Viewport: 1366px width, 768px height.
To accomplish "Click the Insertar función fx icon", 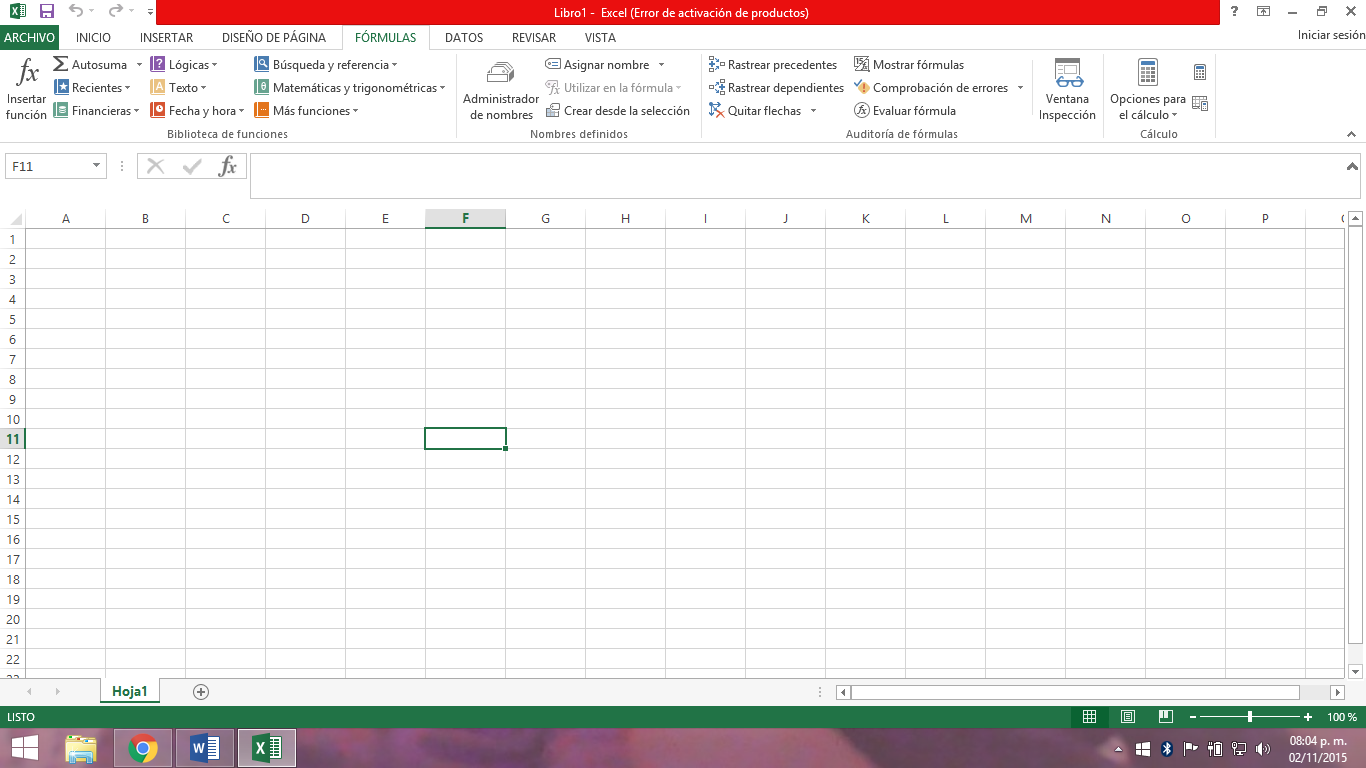I will [28, 74].
